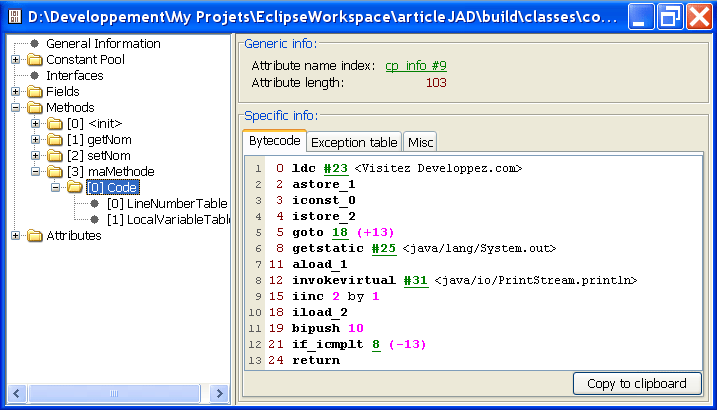Expand the Attributes tree node
Screen dimensions: 717x410
16,236
